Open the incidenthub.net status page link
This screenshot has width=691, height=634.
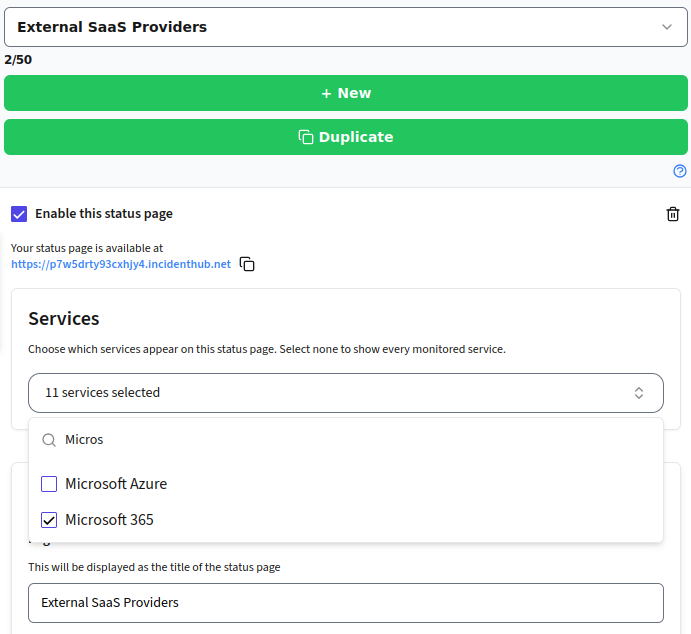(x=121, y=264)
